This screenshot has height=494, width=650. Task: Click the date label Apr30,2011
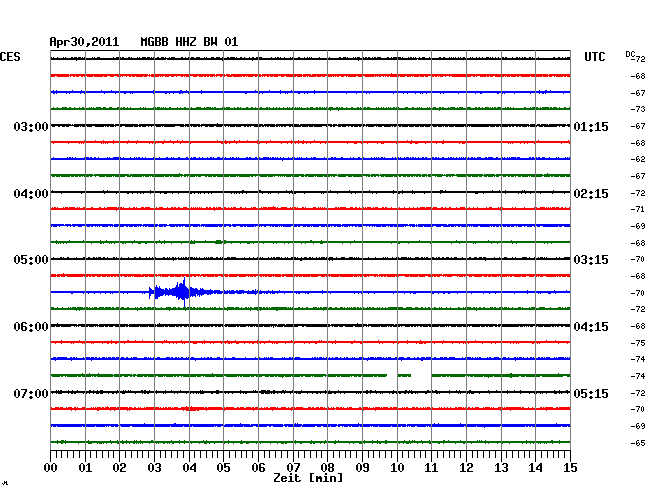tap(84, 42)
